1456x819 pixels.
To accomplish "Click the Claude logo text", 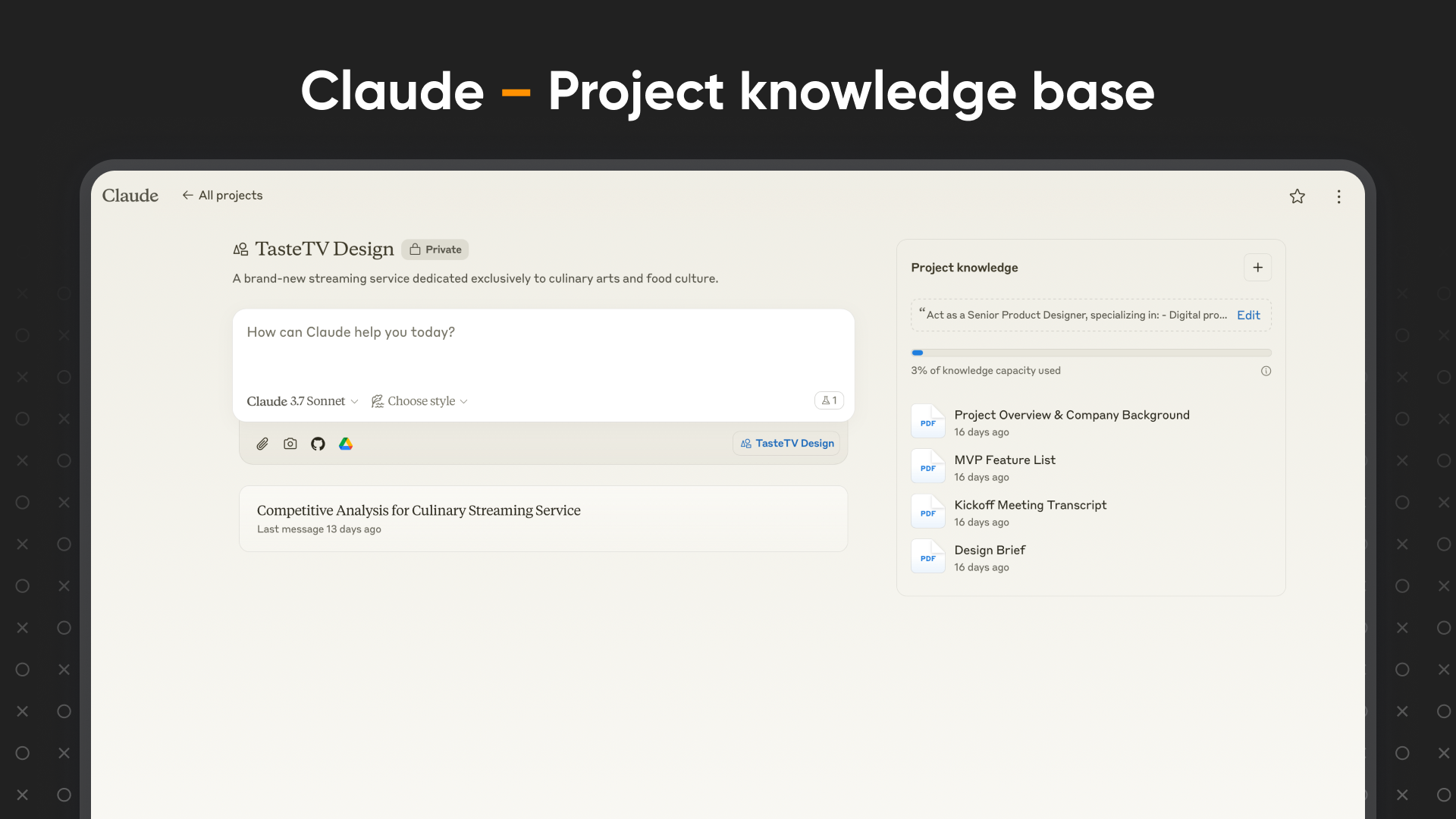I will point(130,196).
